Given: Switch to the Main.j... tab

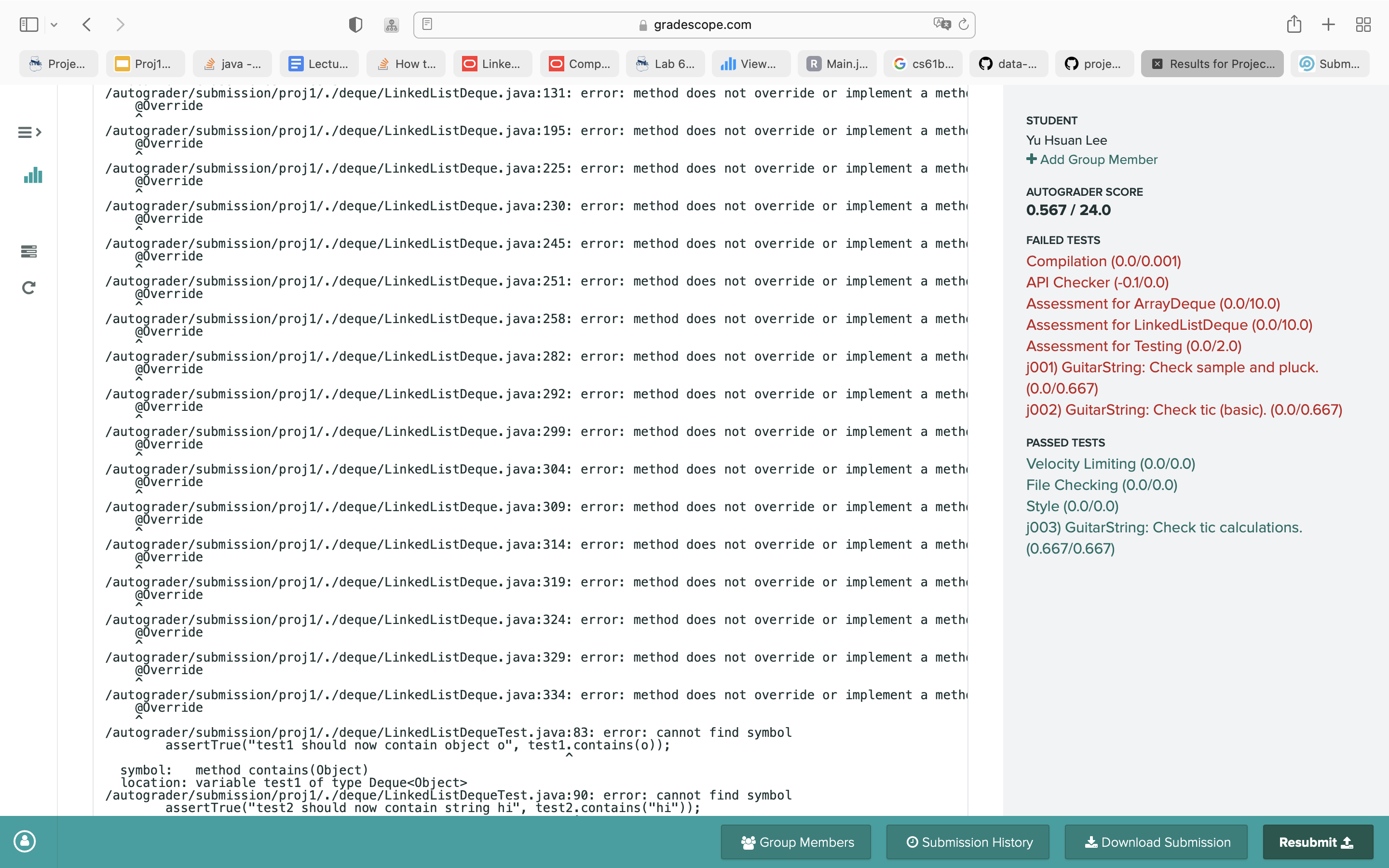Looking at the screenshot, I should pos(837,64).
